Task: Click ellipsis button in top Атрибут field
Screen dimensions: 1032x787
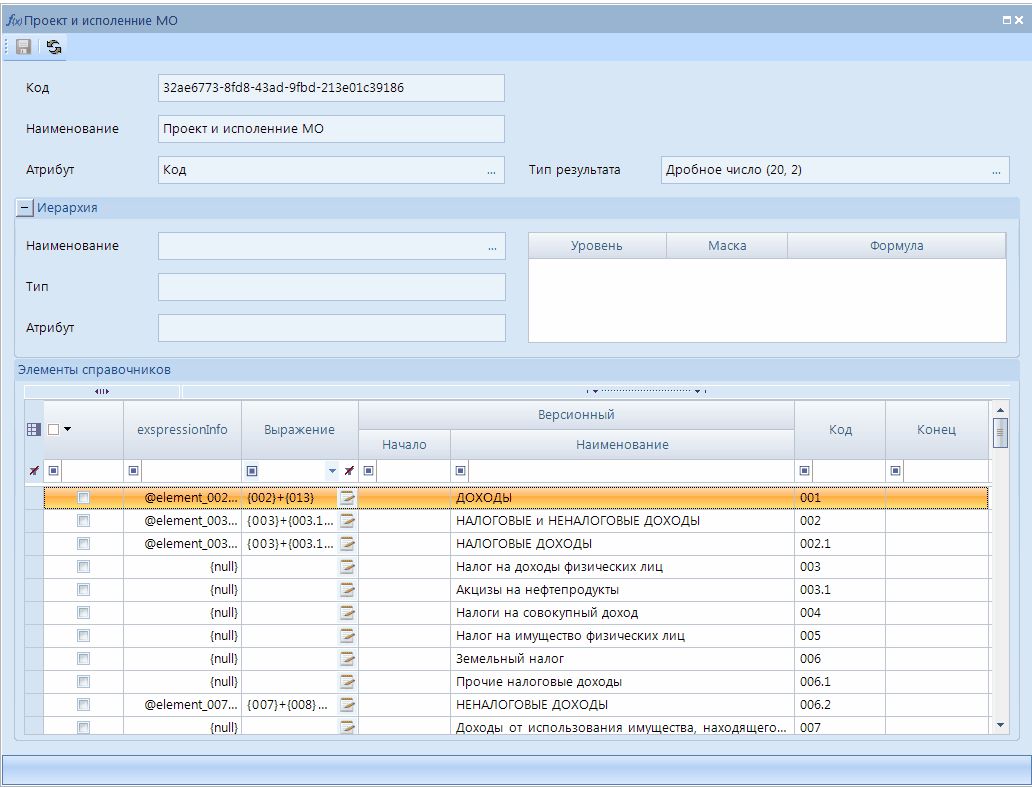Action: click(x=491, y=171)
